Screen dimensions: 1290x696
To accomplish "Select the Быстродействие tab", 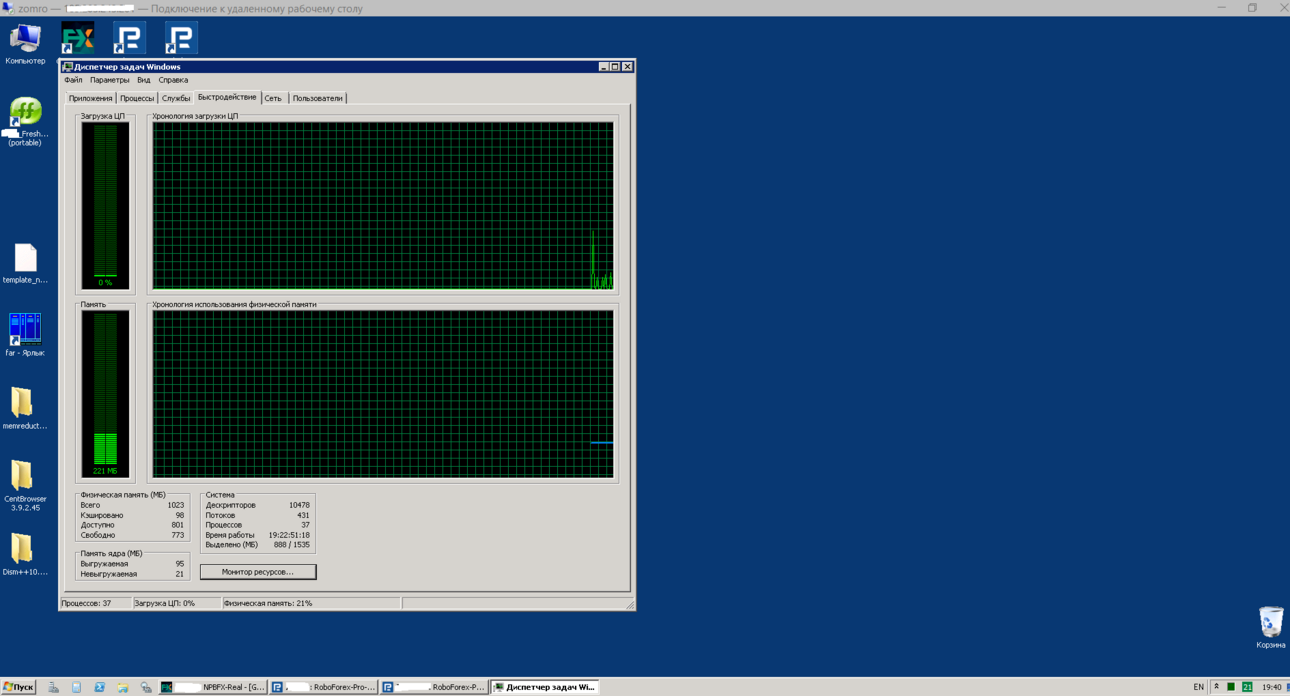I will 227,97.
